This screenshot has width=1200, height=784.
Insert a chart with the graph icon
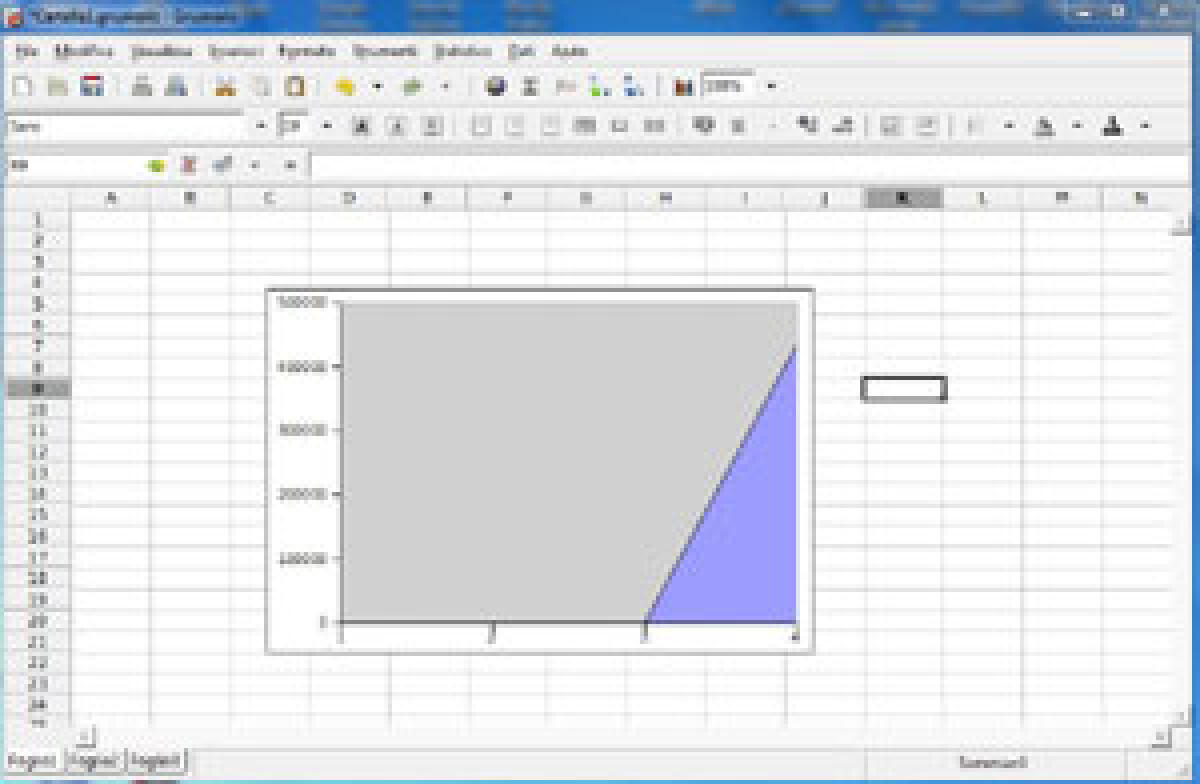(683, 87)
